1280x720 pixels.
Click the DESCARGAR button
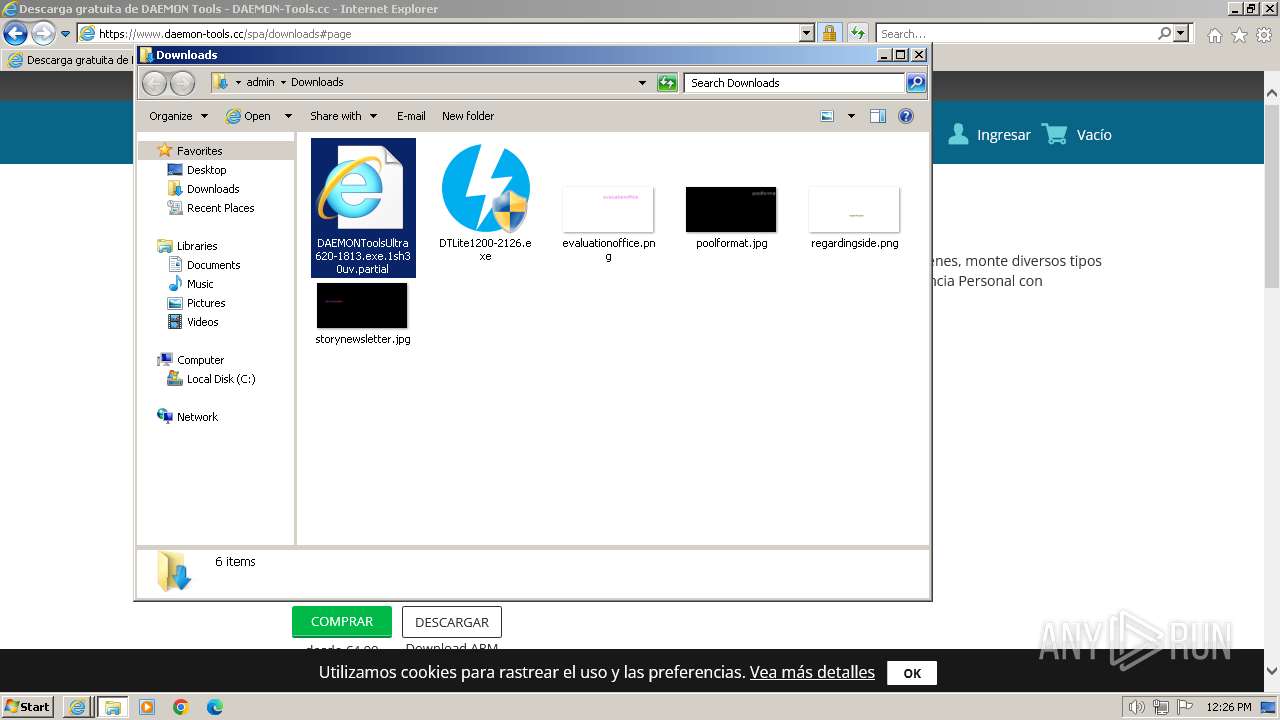[452, 622]
